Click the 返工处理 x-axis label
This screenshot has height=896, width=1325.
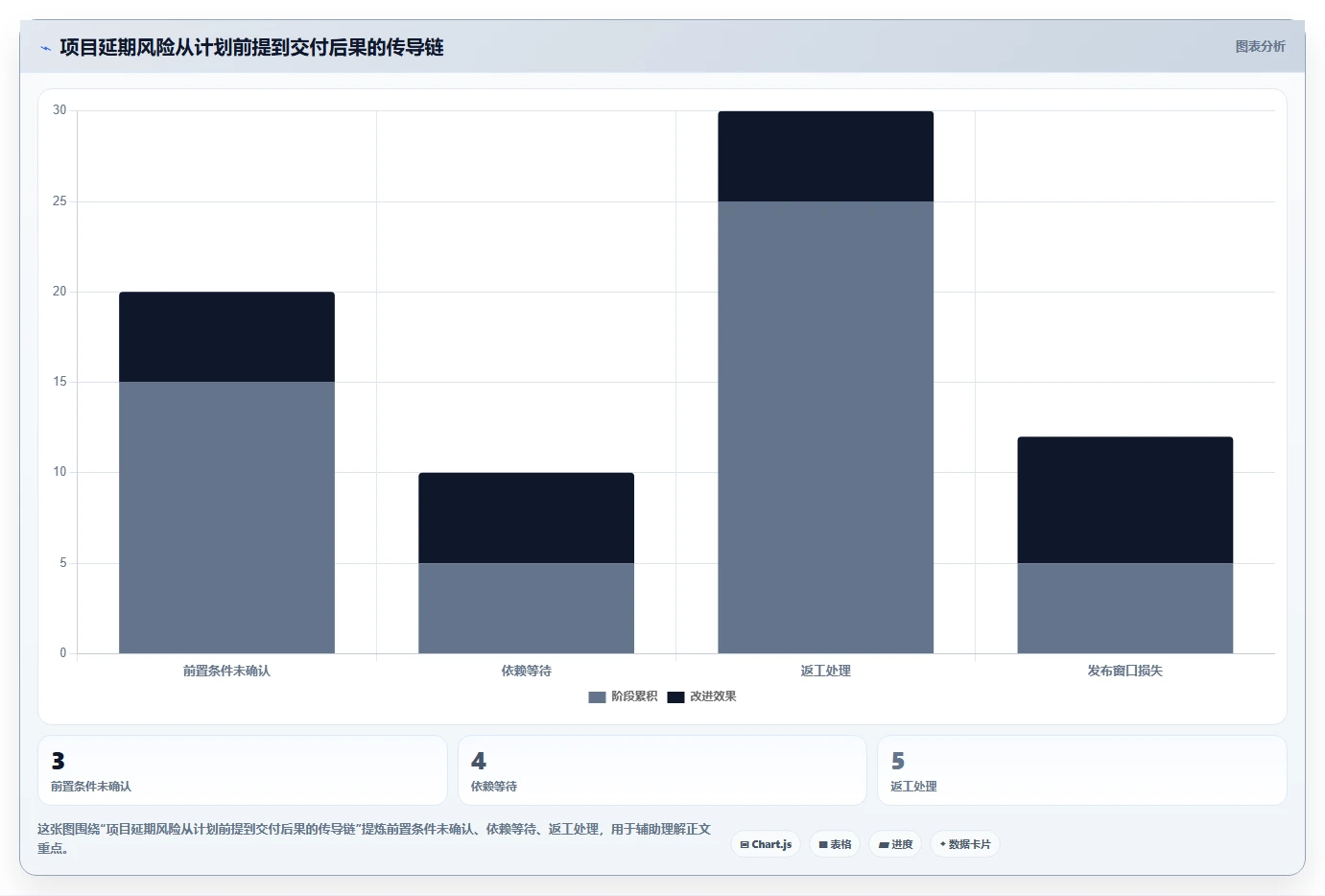(x=825, y=671)
